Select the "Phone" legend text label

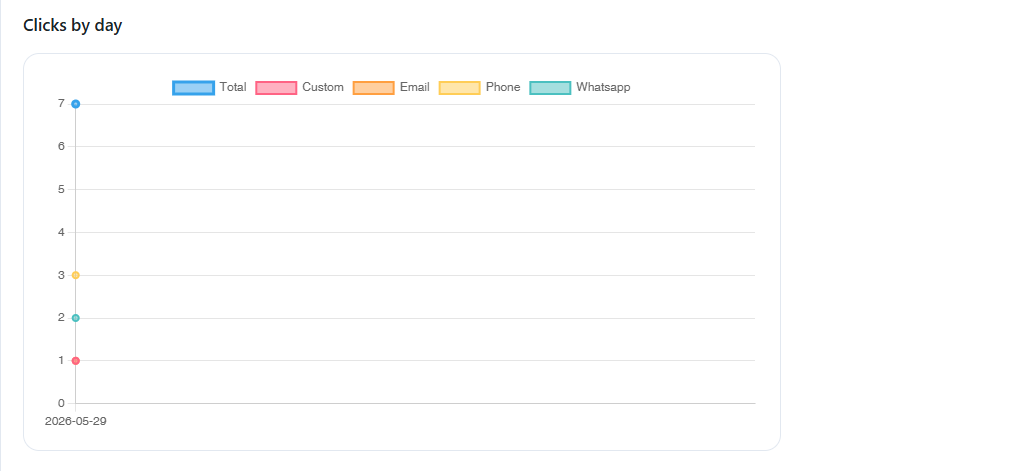(x=503, y=87)
